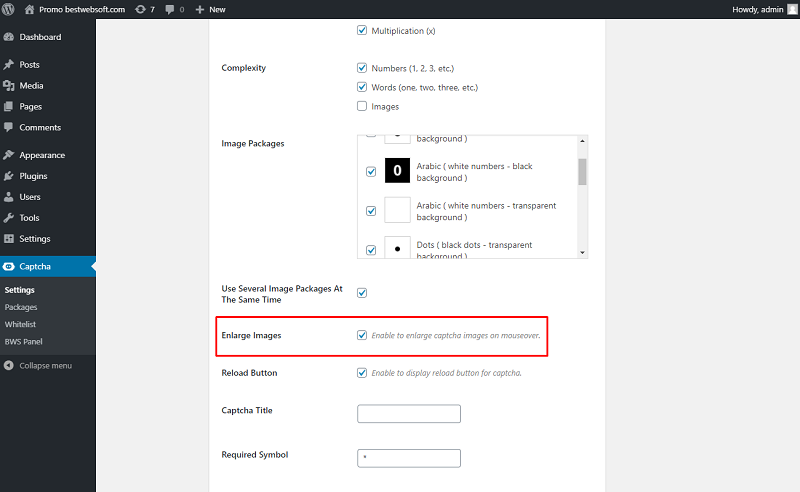Click the Posts pin icon
Image resolution: width=800 pixels, height=492 pixels.
pyautogui.click(x=9, y=64)
